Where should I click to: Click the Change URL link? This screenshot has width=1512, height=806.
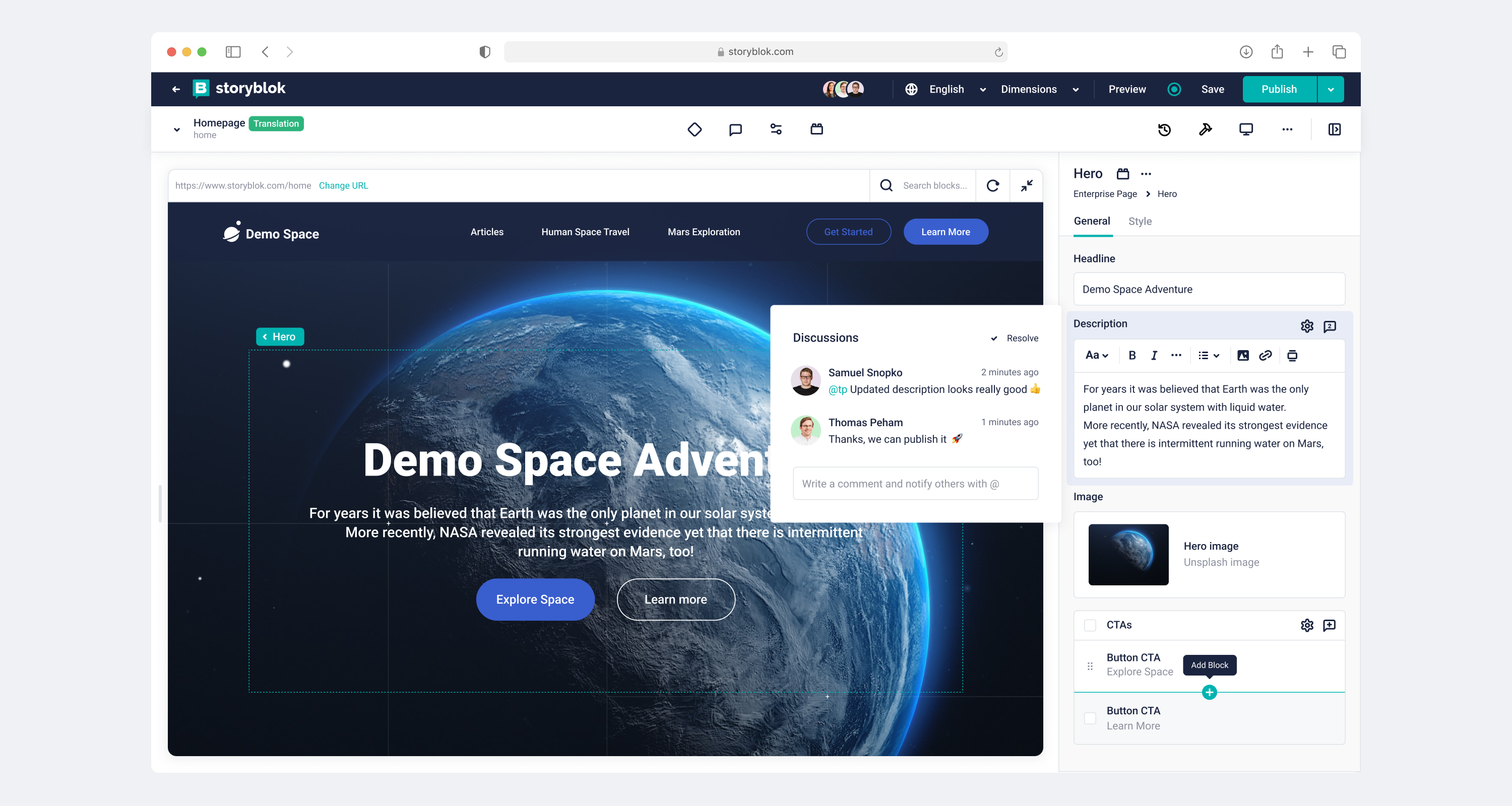pos(343,185)
